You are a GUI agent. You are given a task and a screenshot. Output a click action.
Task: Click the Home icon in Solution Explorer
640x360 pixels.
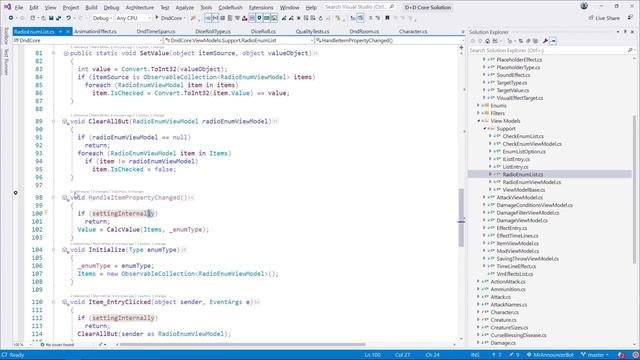(x=487, y=41)
